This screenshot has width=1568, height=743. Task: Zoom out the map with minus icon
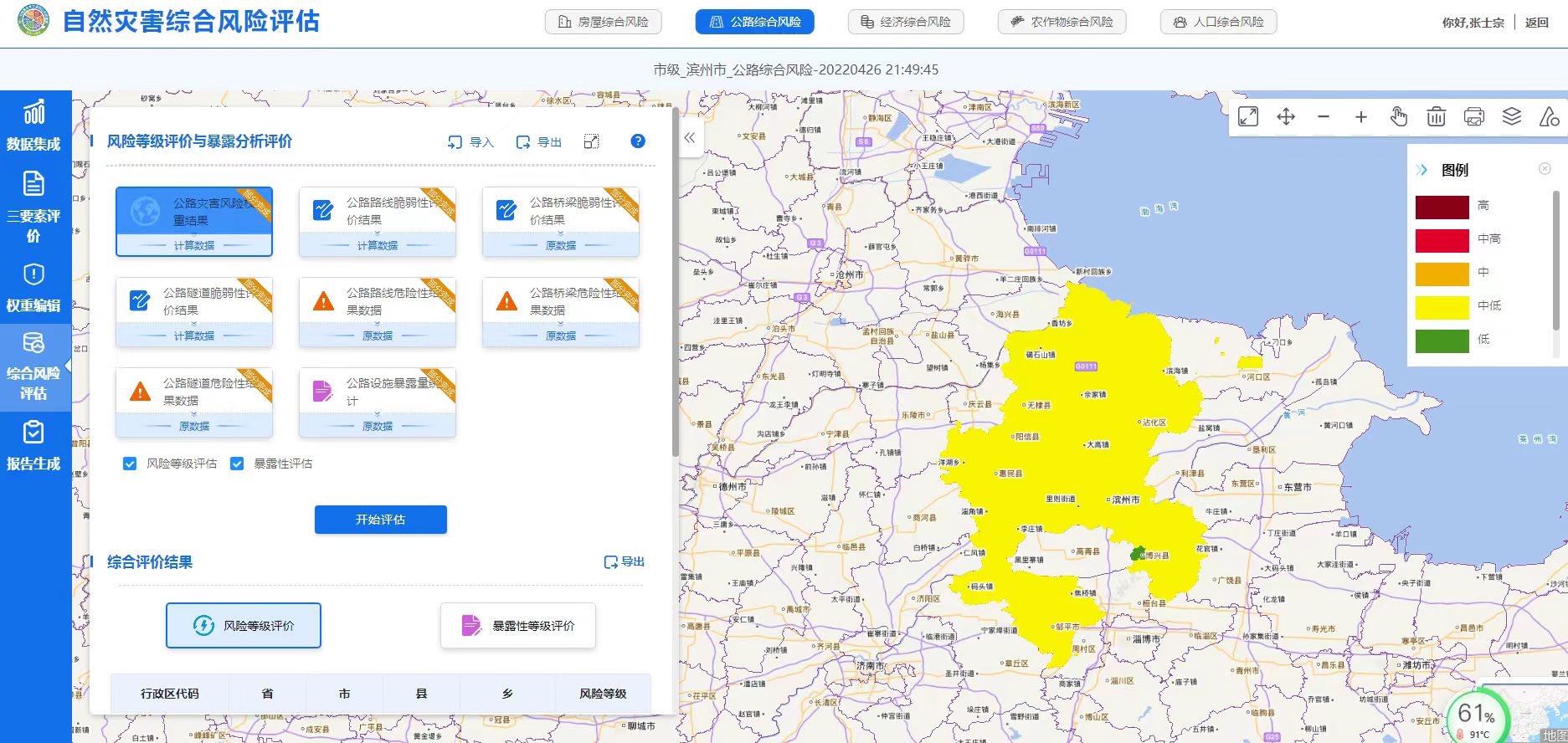1324,117
